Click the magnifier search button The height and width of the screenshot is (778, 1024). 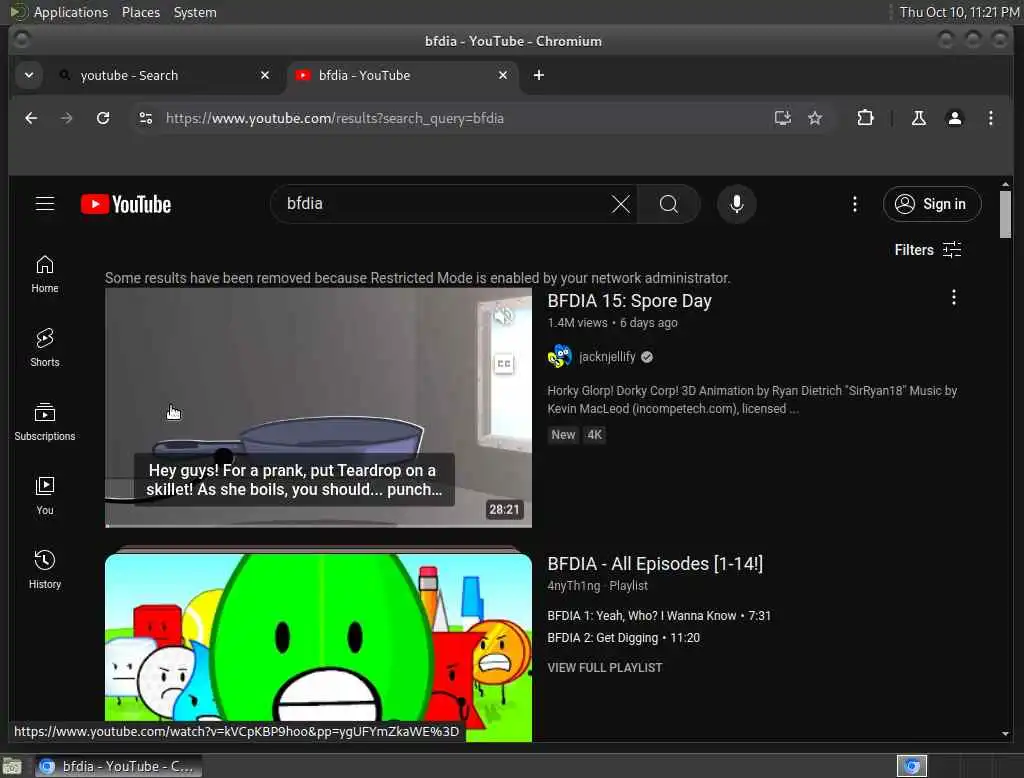(668, 204)
